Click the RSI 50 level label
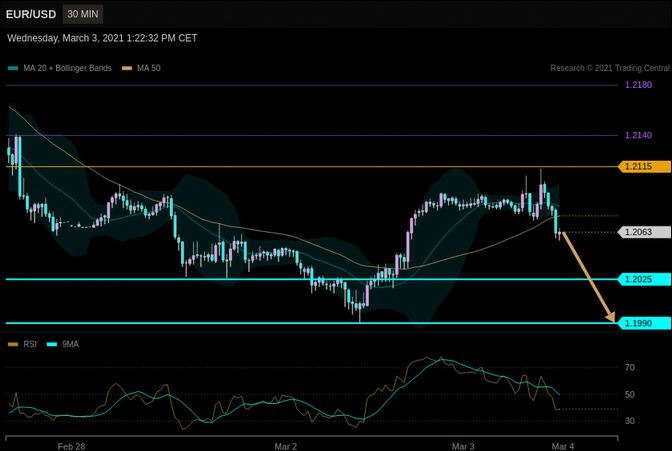 coord(630,394)
